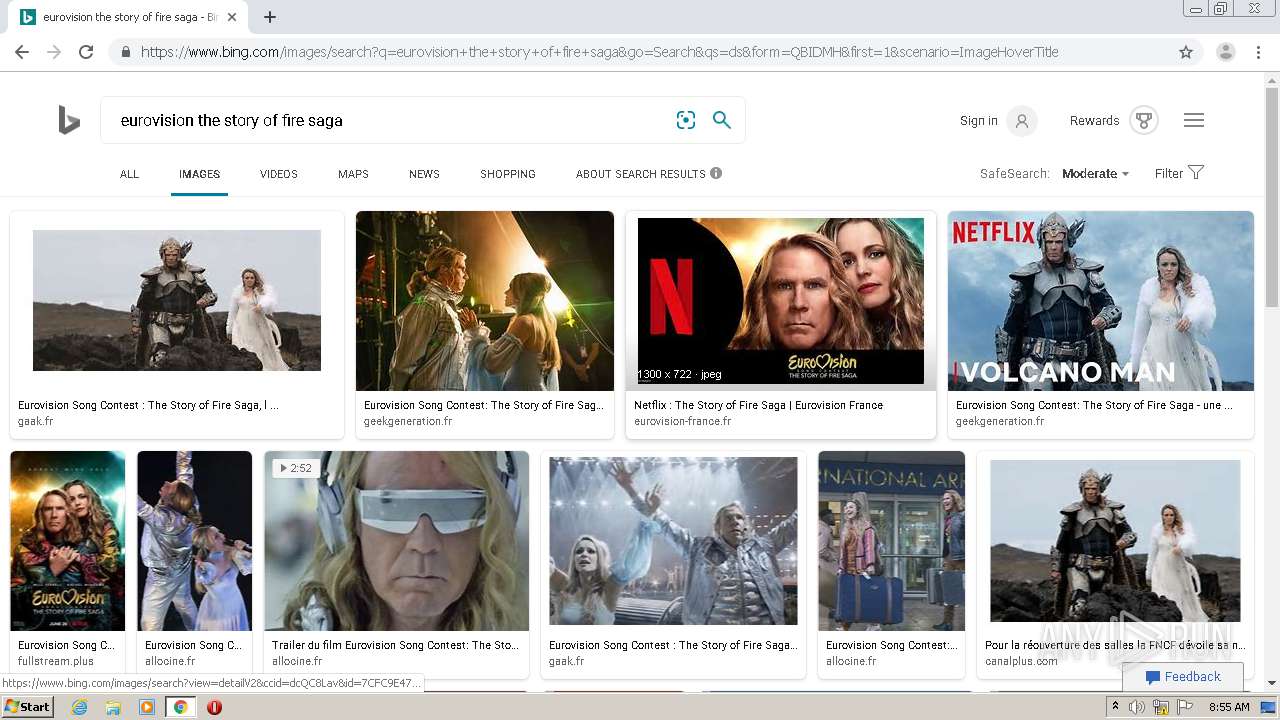This screenshot has width=1280, height=720.
Task: Open media player taskbar icon
Action: [x=147, y=707]
